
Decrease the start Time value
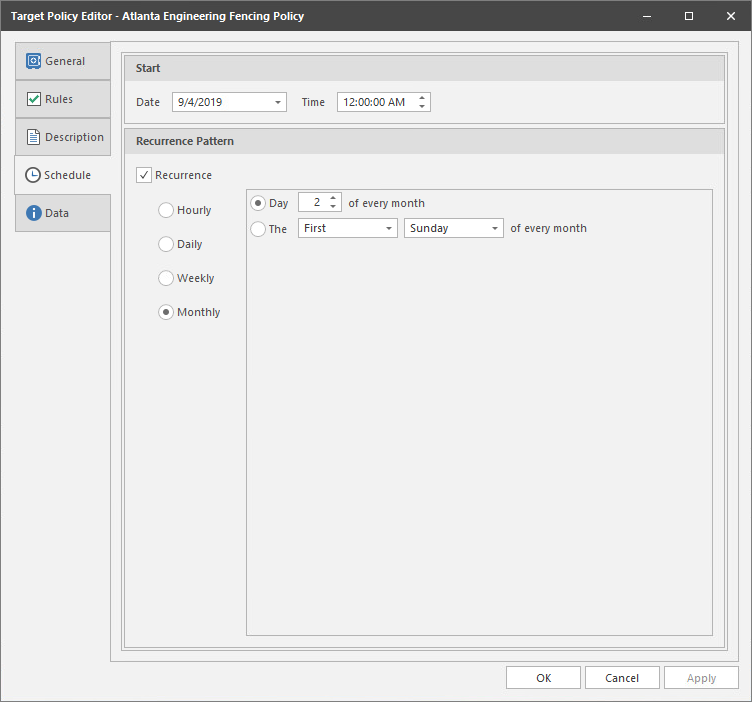[x=422, y=106]
